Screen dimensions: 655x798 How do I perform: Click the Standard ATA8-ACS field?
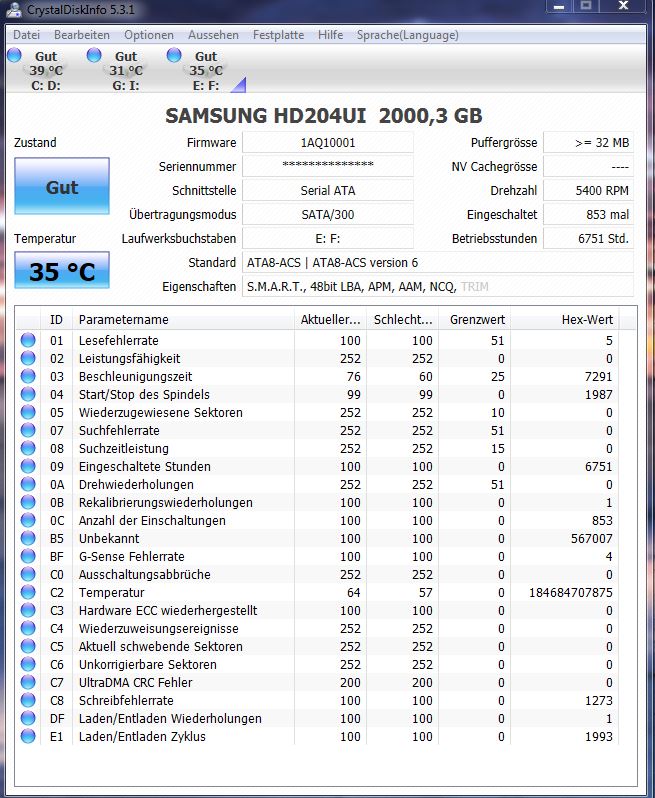438,263
